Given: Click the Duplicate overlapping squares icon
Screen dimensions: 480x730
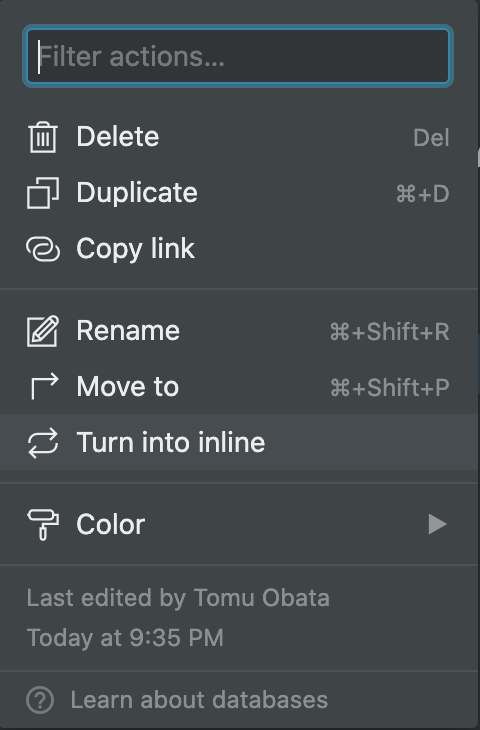Looking at the screenshot, I should pyautogui.click(x=43, y=193).
